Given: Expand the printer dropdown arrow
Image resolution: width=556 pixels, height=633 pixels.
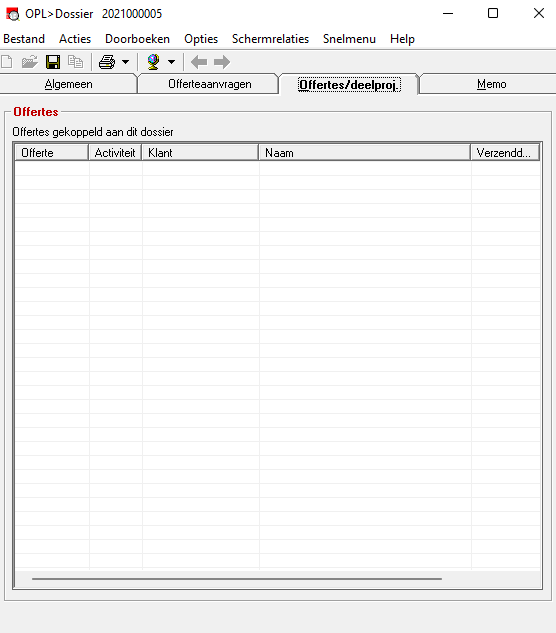Looking at the screenshot, I should pyautogui.click(x=126, y=62).
